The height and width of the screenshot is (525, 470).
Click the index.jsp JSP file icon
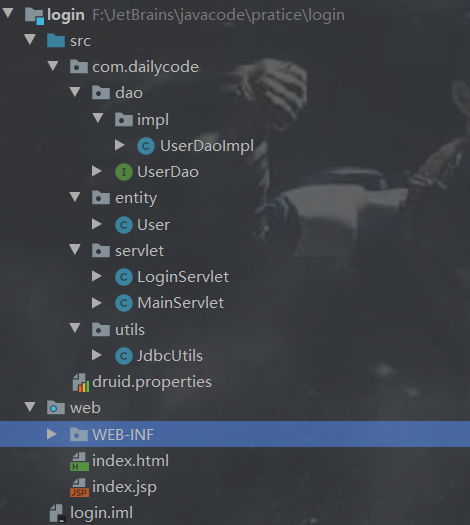(x=79, y=488)
